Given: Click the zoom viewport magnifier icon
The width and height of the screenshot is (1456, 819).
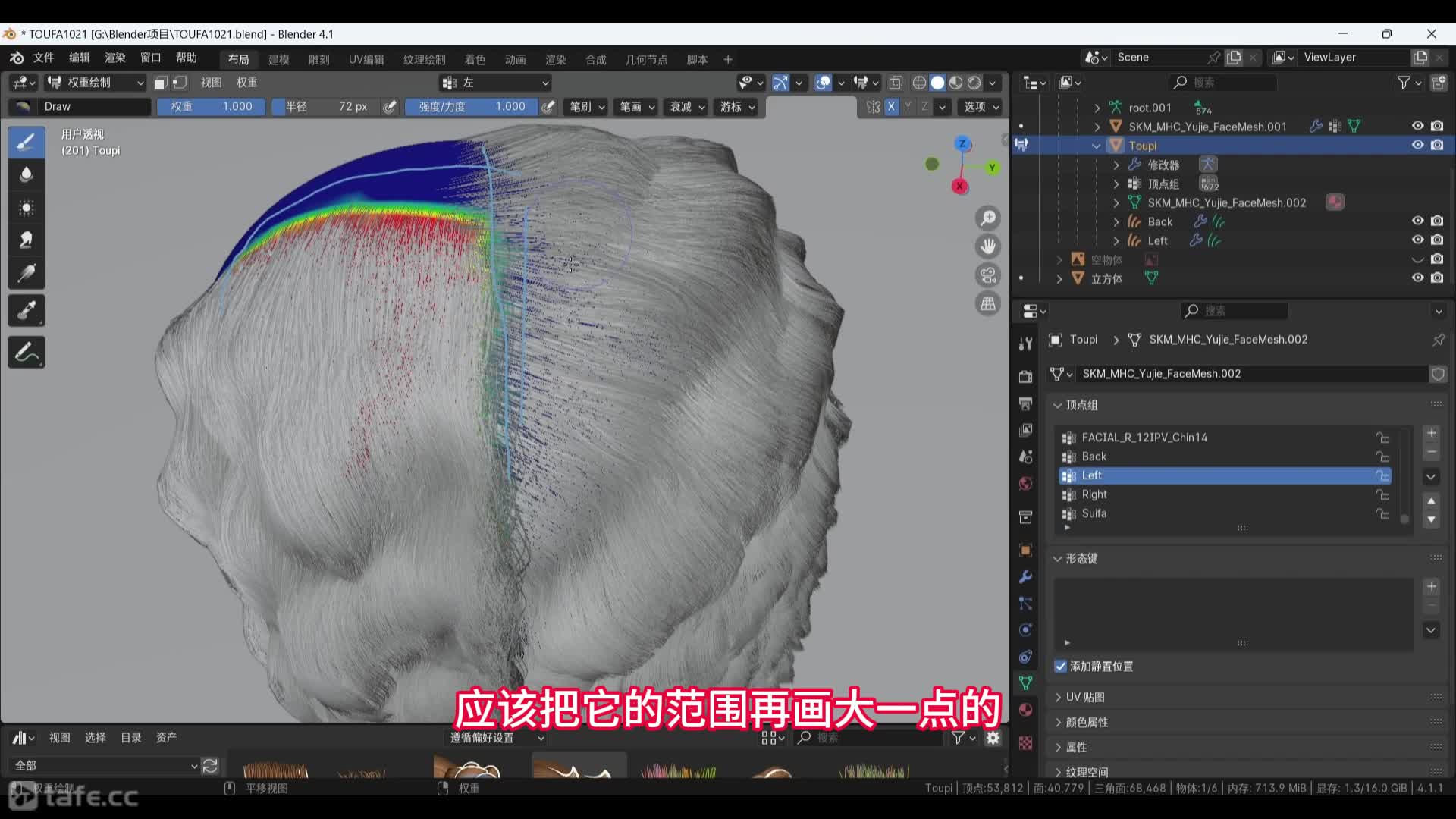Looking at the screenshot, I should tap(988, 218).
